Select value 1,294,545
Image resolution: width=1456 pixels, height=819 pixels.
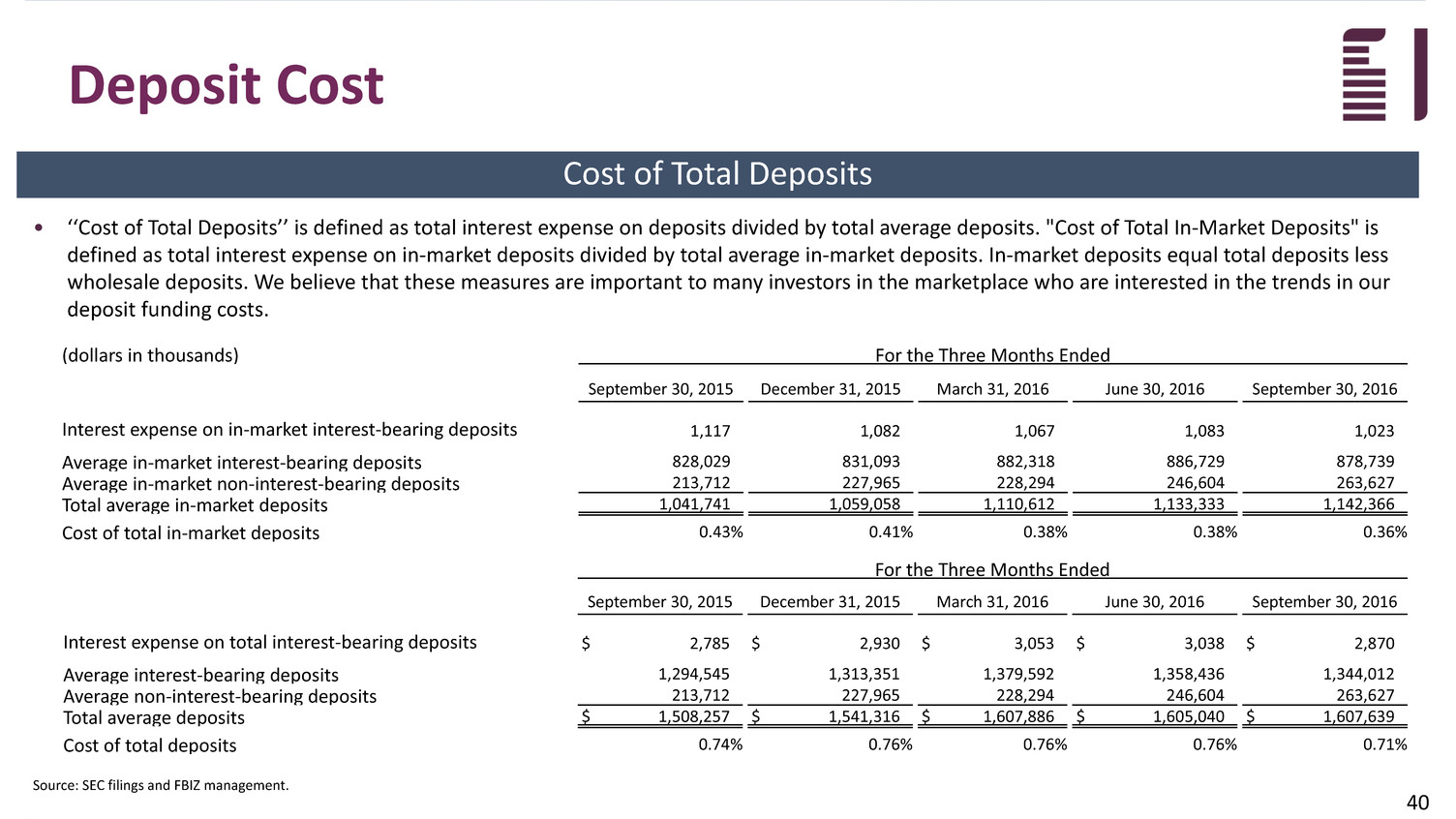coord(694,674)
